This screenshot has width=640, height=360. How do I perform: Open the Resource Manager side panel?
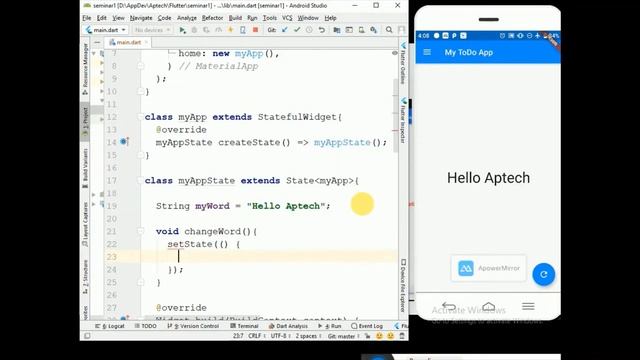pos(85,69)
